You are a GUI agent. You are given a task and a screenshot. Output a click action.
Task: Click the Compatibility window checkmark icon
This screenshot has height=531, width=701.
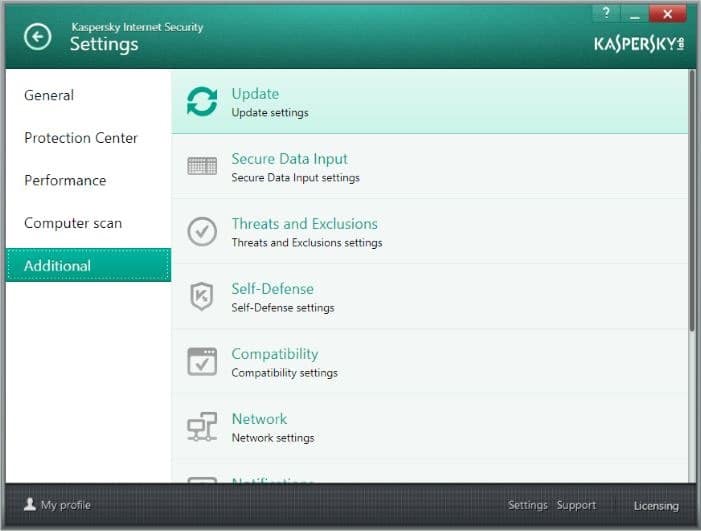pos(202,361)
